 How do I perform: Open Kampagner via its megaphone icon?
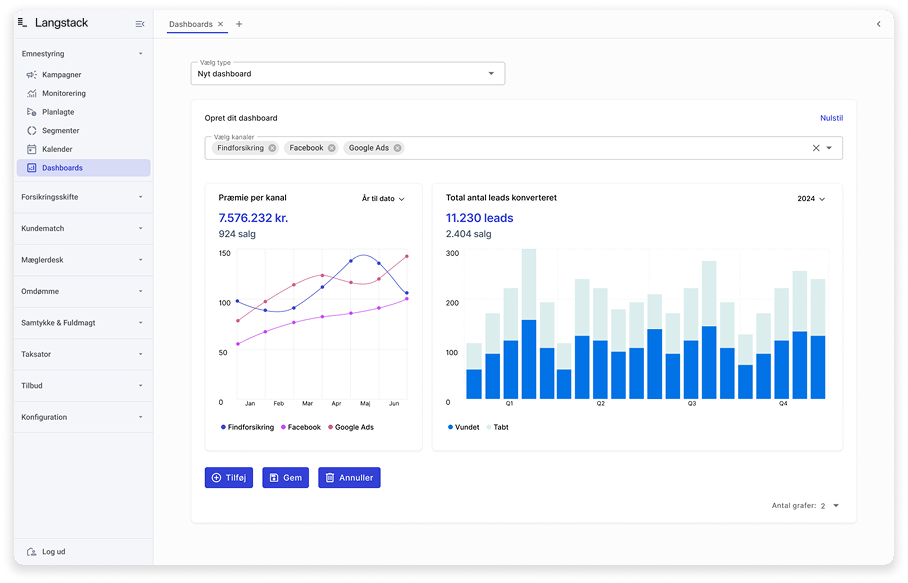click(x=32, y=75)
